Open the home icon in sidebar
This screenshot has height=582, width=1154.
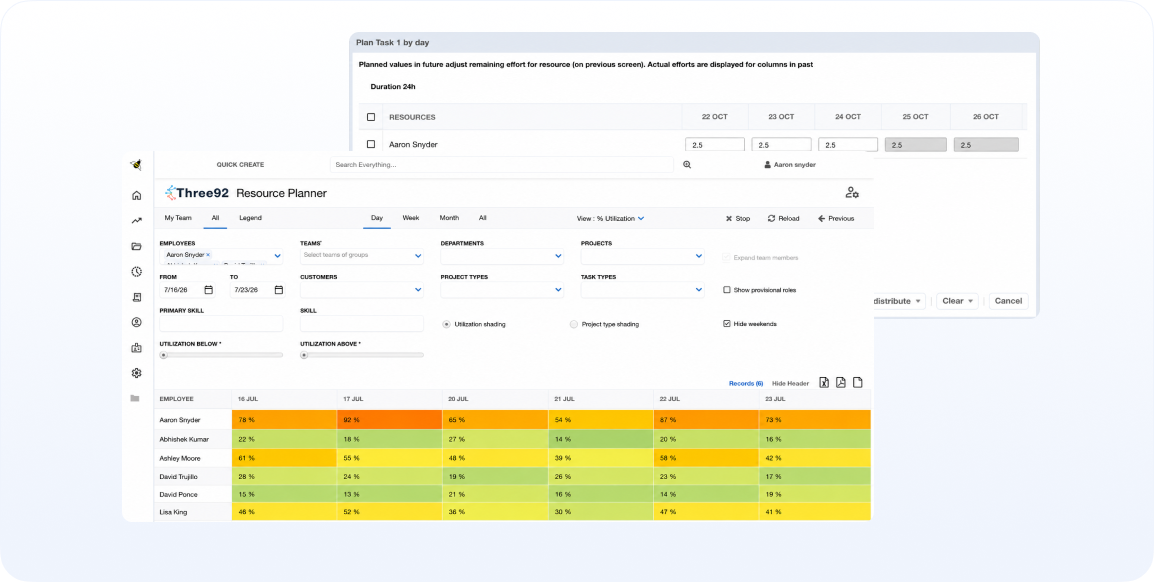tap(136, 196)
